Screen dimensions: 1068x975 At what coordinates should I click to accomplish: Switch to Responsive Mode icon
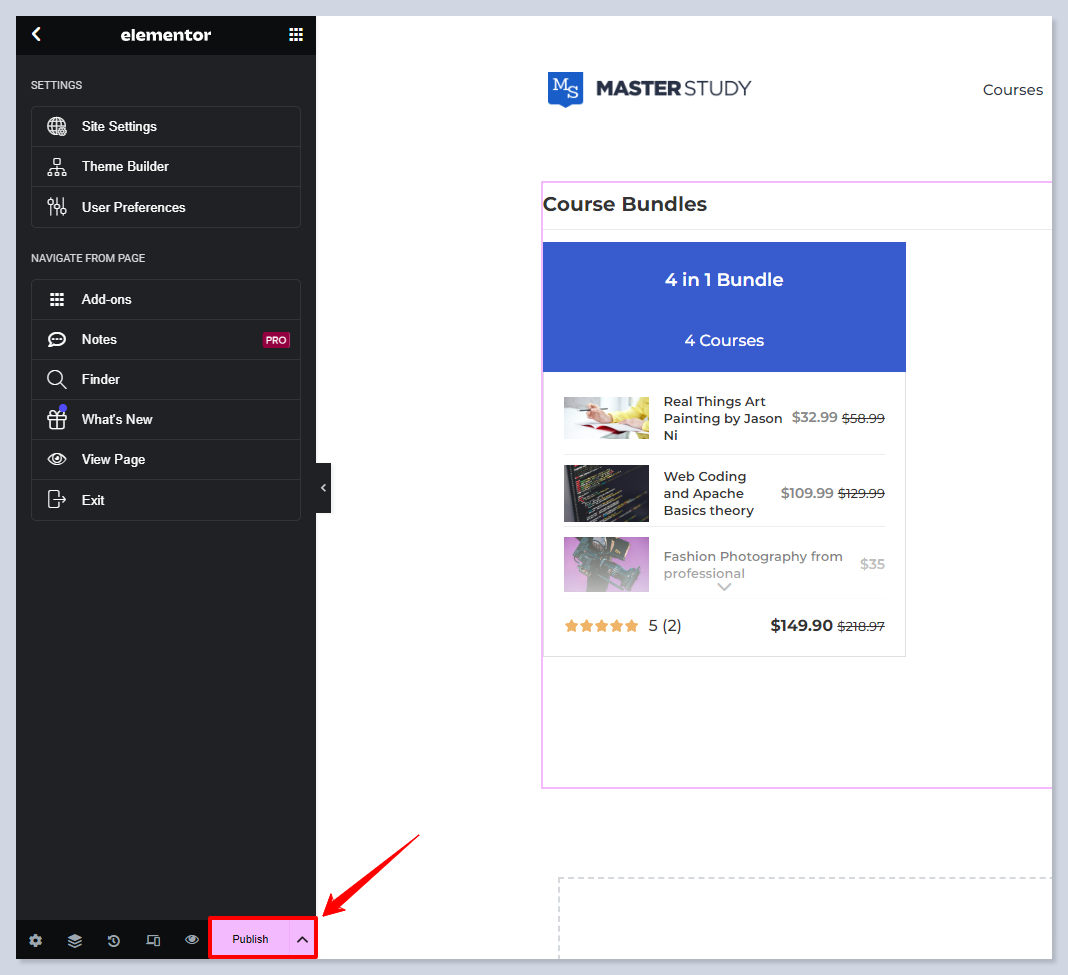153,940
